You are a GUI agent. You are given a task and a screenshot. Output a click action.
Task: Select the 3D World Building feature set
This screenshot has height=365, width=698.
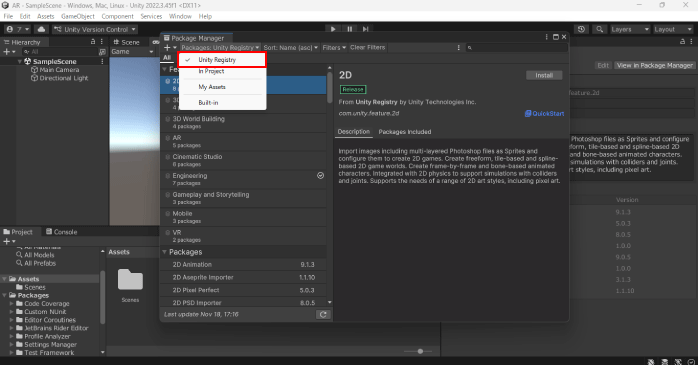point(243,122)
